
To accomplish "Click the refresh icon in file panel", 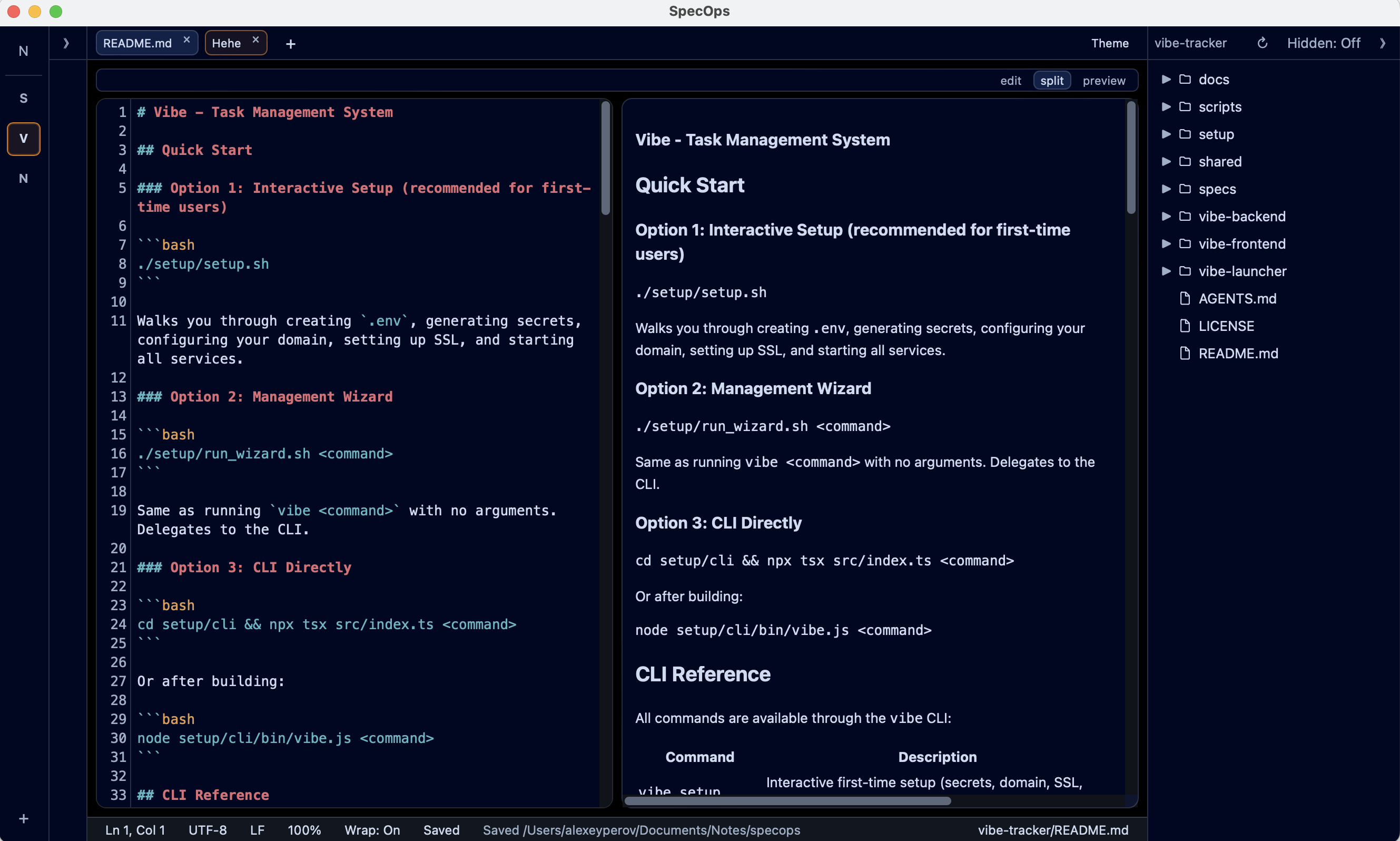I will click(x=1262, y=43).
